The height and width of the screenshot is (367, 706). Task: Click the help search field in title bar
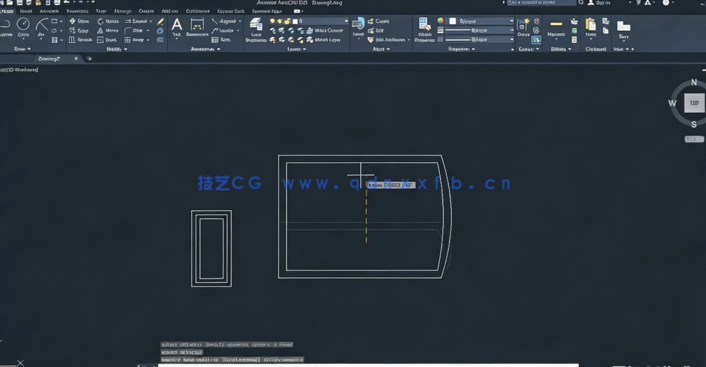click(x=541, y=3)
